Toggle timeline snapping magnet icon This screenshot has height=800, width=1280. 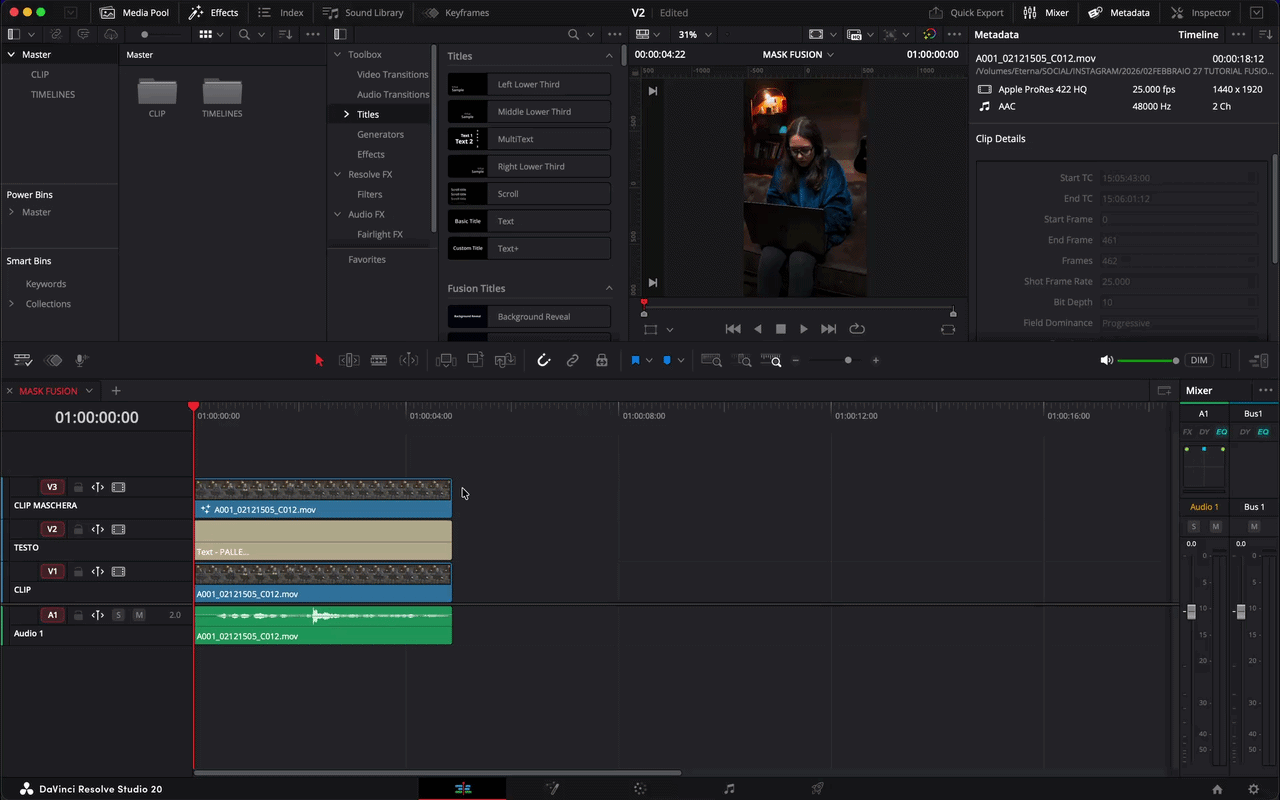[x=544, y=361]
